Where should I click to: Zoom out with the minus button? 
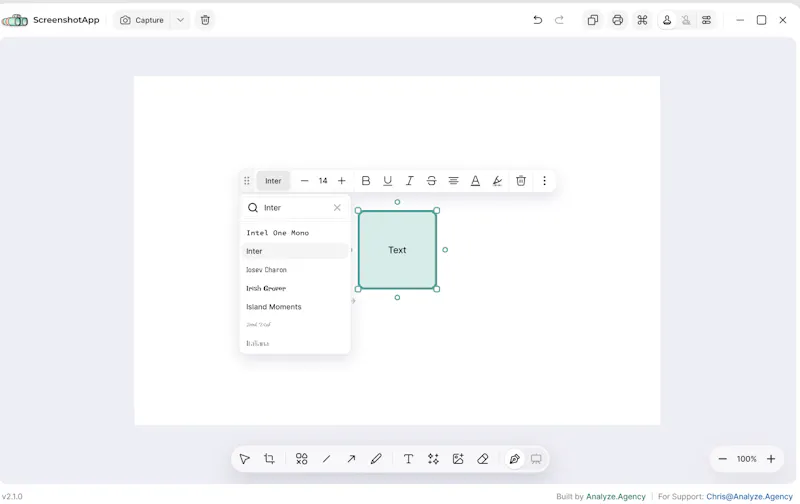pyautogui.click(x=722, y=459)
